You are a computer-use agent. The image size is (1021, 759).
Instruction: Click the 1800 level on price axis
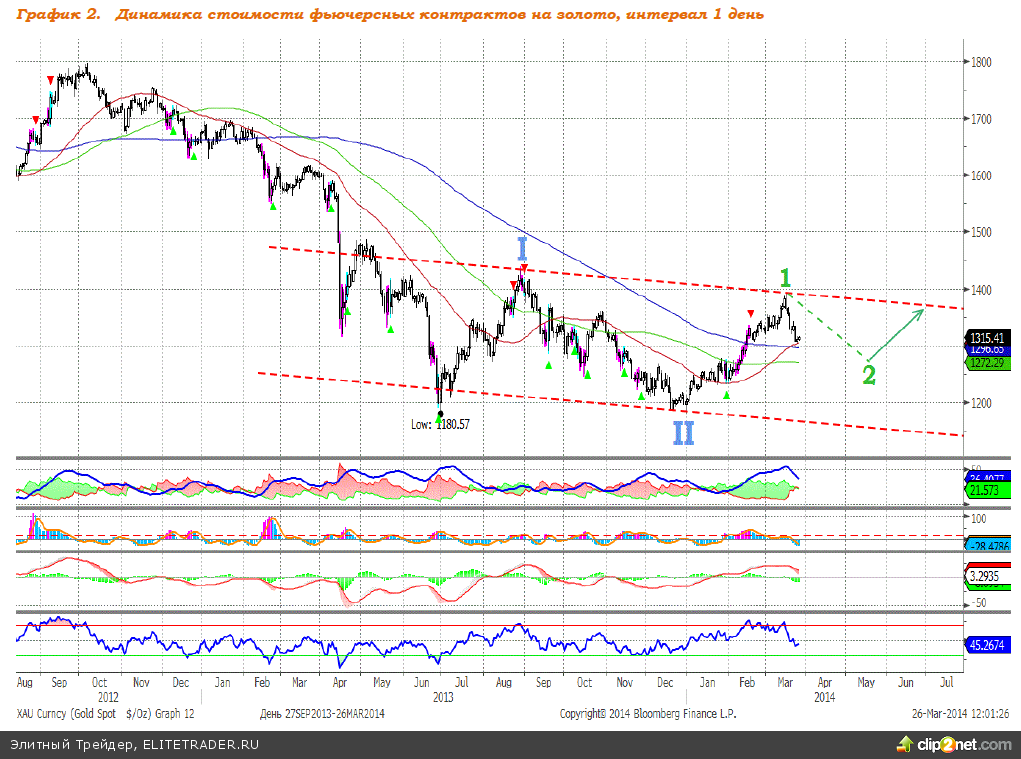(981, 62)
